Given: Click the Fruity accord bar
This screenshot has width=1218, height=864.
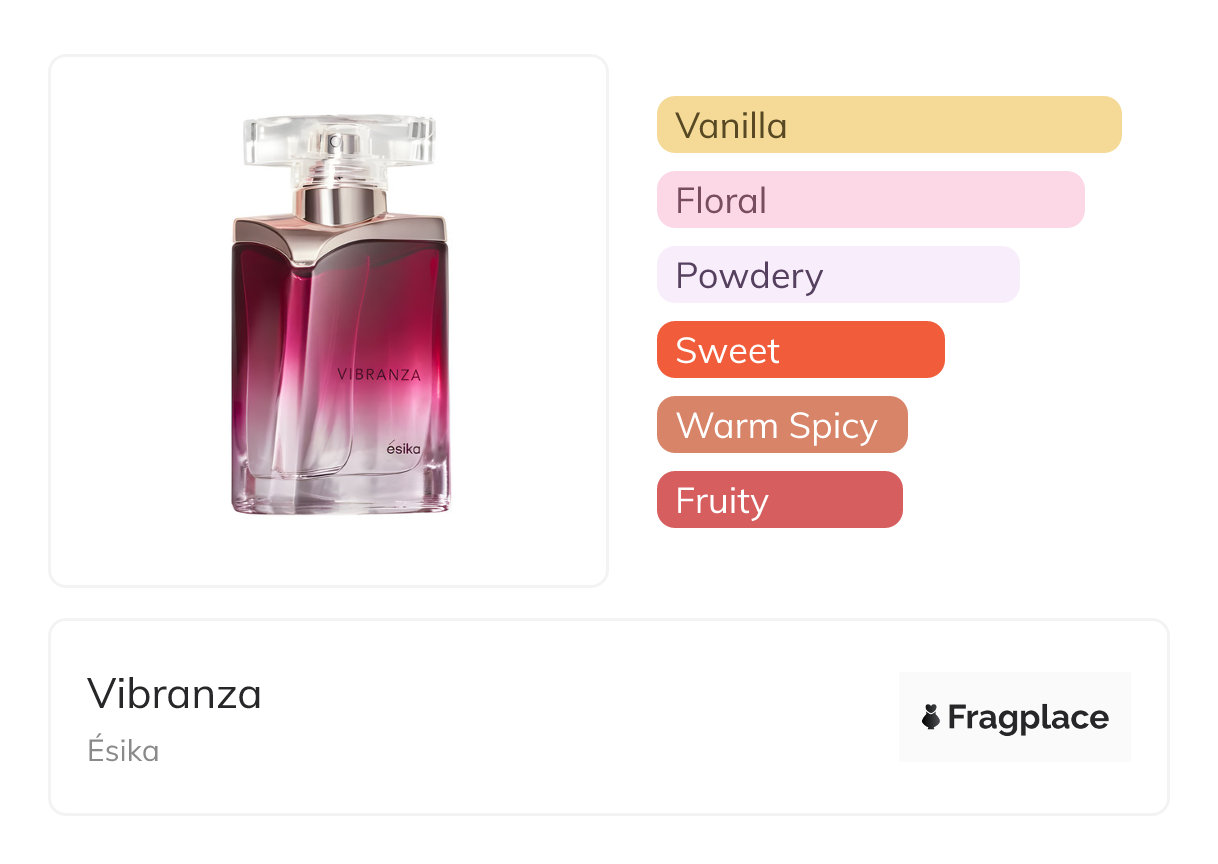Looking at the screenshot, I should (x=779, y=500).
